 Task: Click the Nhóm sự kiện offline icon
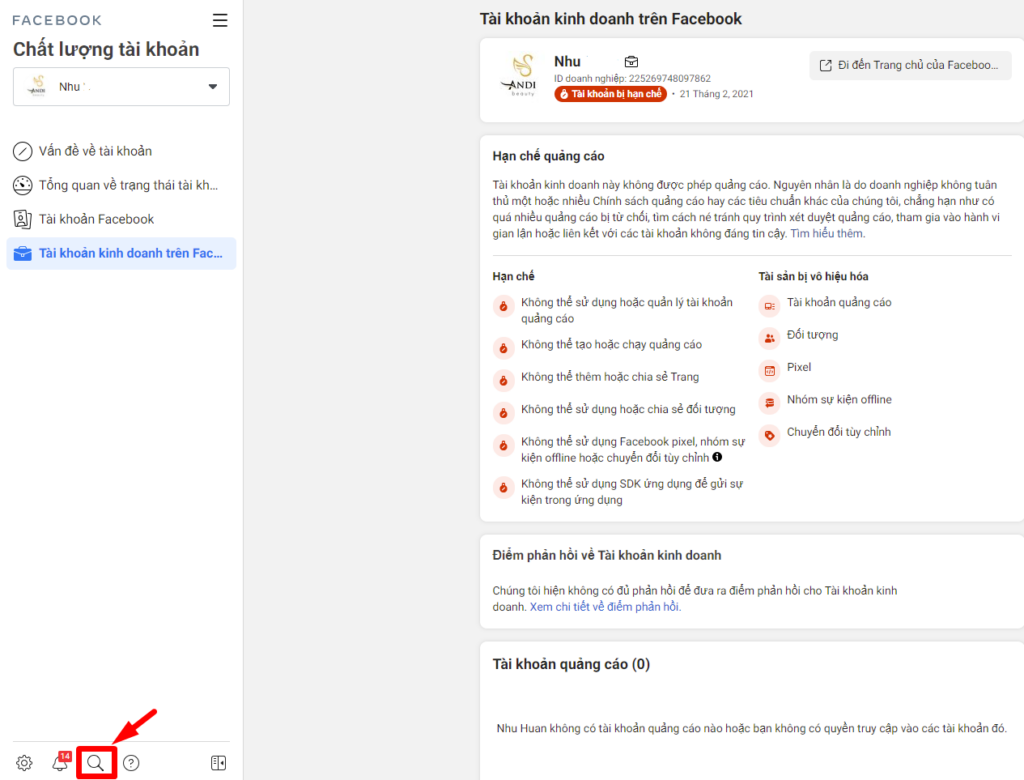(x=770, y=403)
